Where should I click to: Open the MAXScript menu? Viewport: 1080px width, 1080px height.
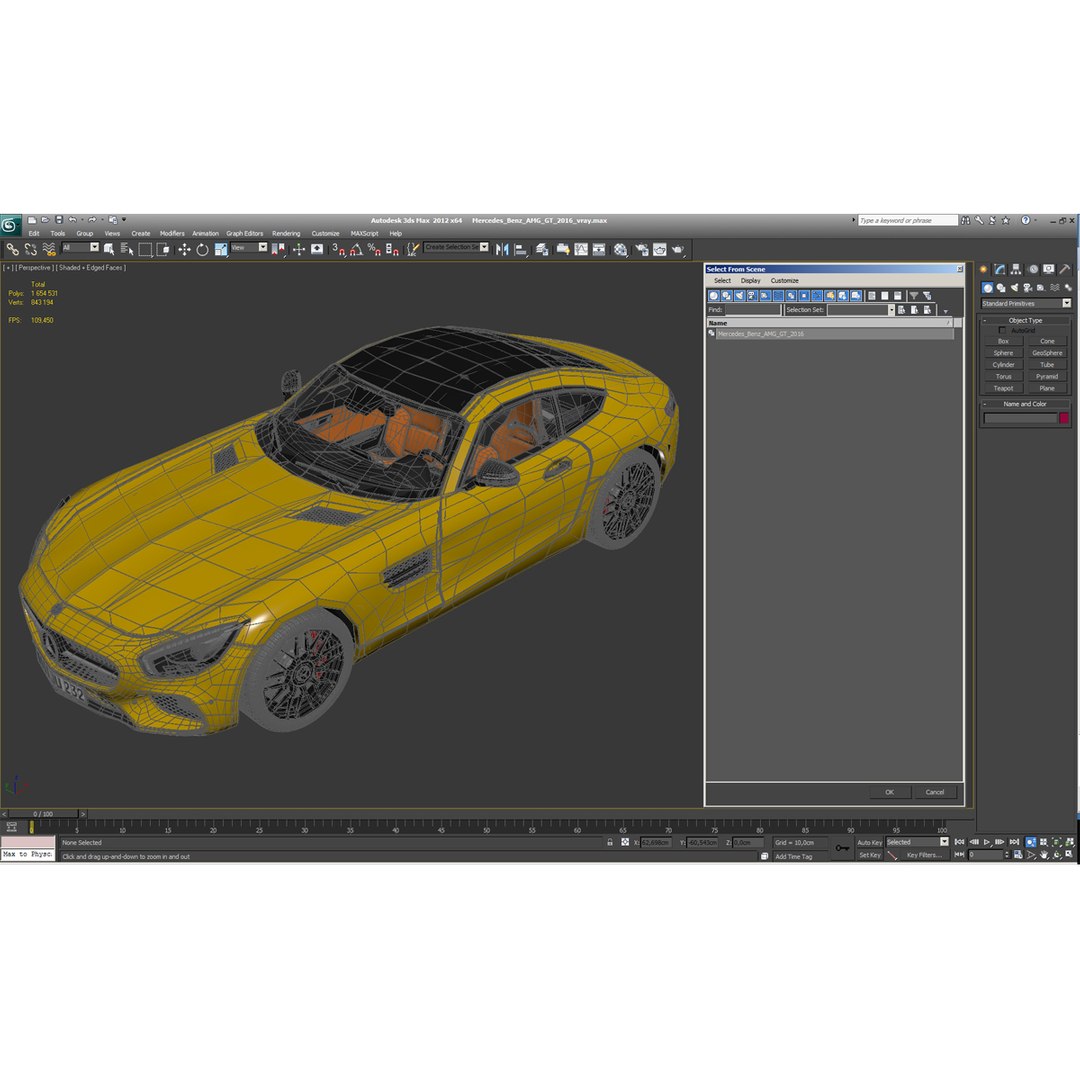point(364,233)
